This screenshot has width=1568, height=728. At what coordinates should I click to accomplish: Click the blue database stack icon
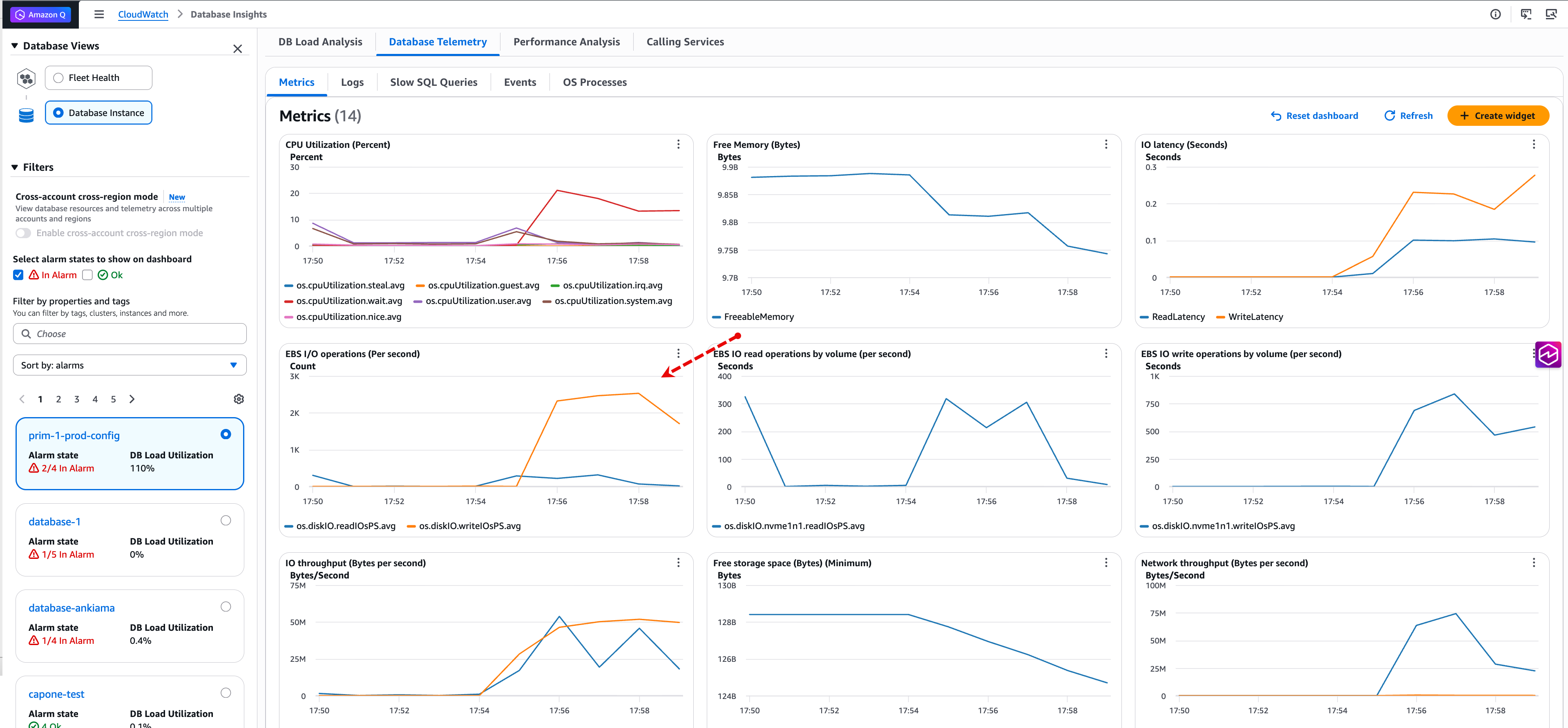26,115
